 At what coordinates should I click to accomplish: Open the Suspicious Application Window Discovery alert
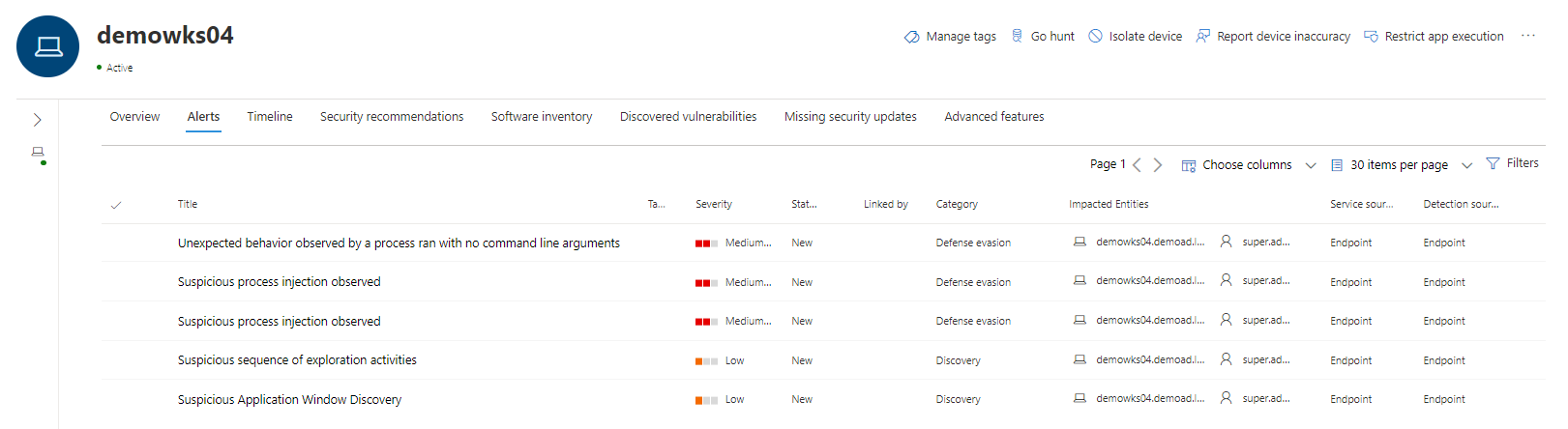(x=289, y=400)
